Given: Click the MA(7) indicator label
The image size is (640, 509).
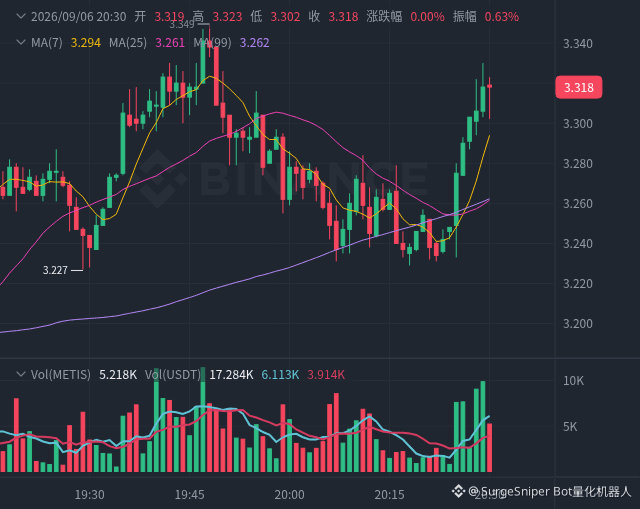Looking at the screenshot, I should pos(47,42).
